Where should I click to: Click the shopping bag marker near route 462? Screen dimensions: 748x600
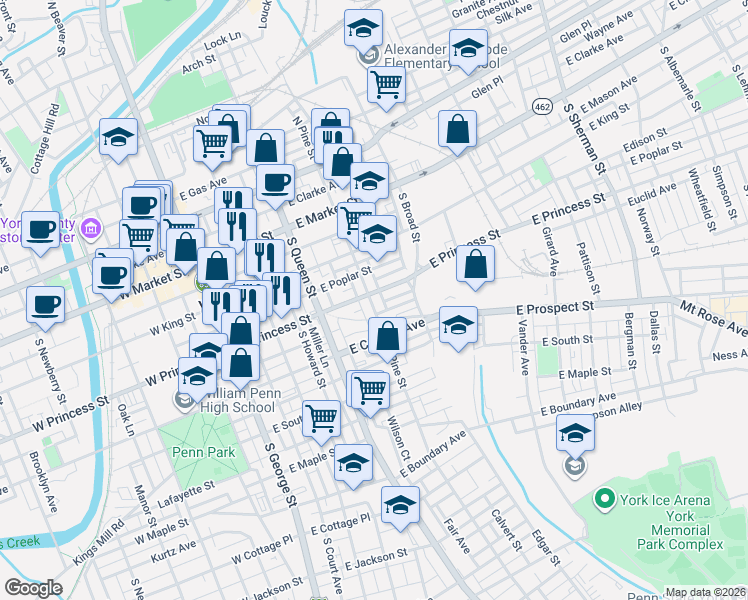[457, 132]
